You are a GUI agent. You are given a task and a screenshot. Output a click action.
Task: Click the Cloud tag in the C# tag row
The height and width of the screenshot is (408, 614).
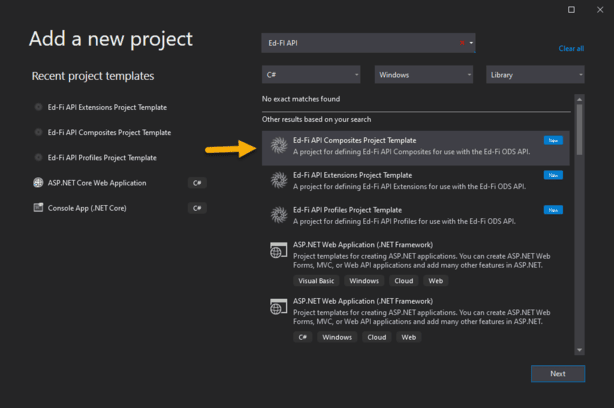(x=377, y=337)
